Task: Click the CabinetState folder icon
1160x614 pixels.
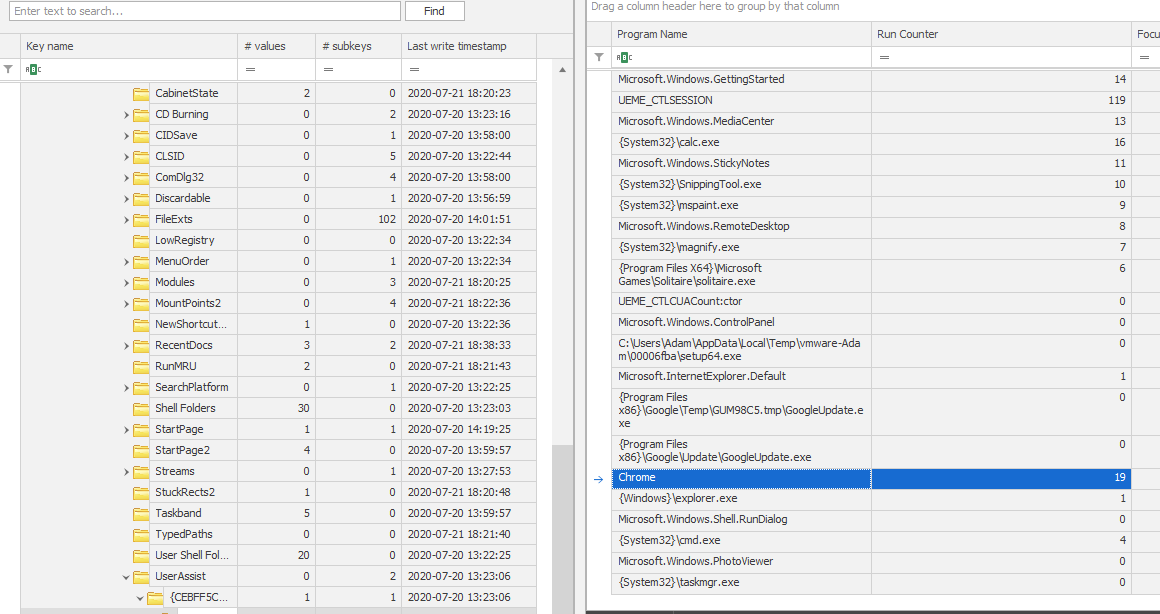Action: [x=141, y=93]
